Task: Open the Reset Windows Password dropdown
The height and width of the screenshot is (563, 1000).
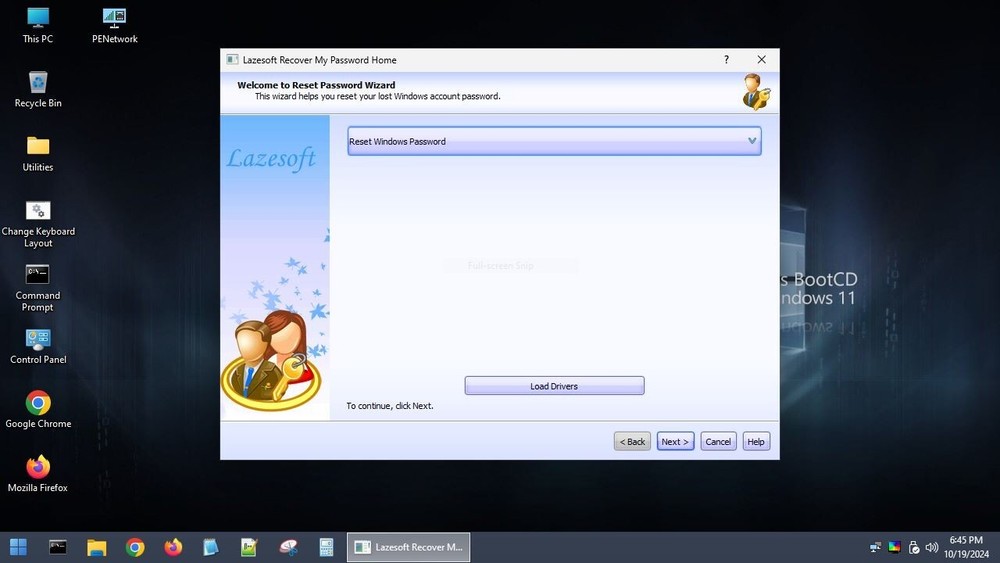Action: (554, 141)
